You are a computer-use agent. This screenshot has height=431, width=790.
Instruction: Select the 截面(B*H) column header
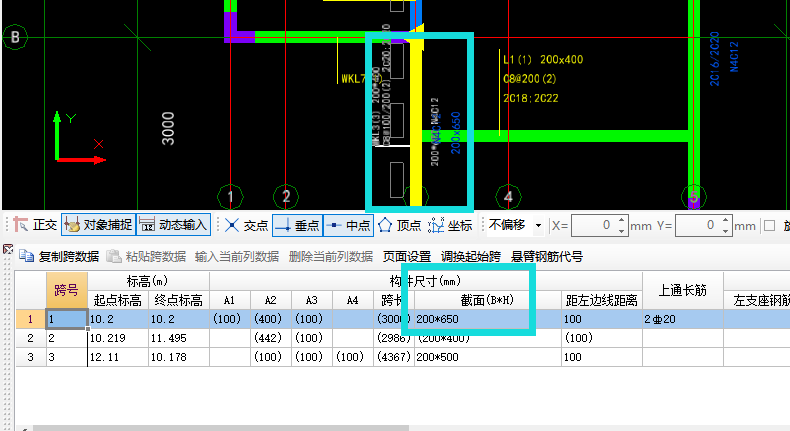[x=487, y=300]
